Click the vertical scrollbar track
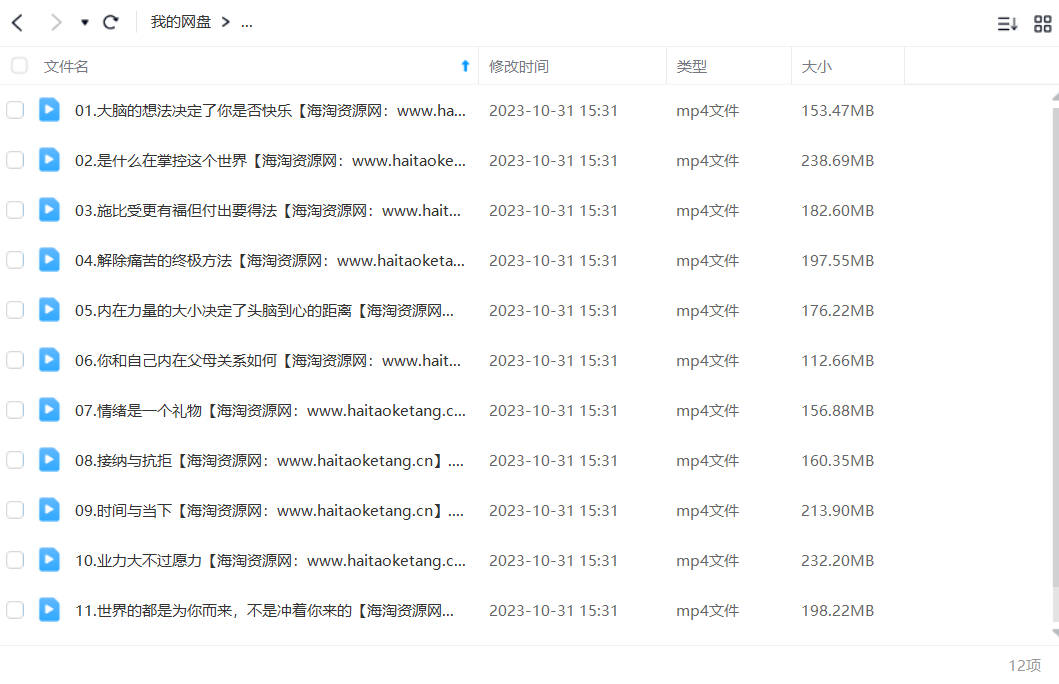 [1055, 365]
